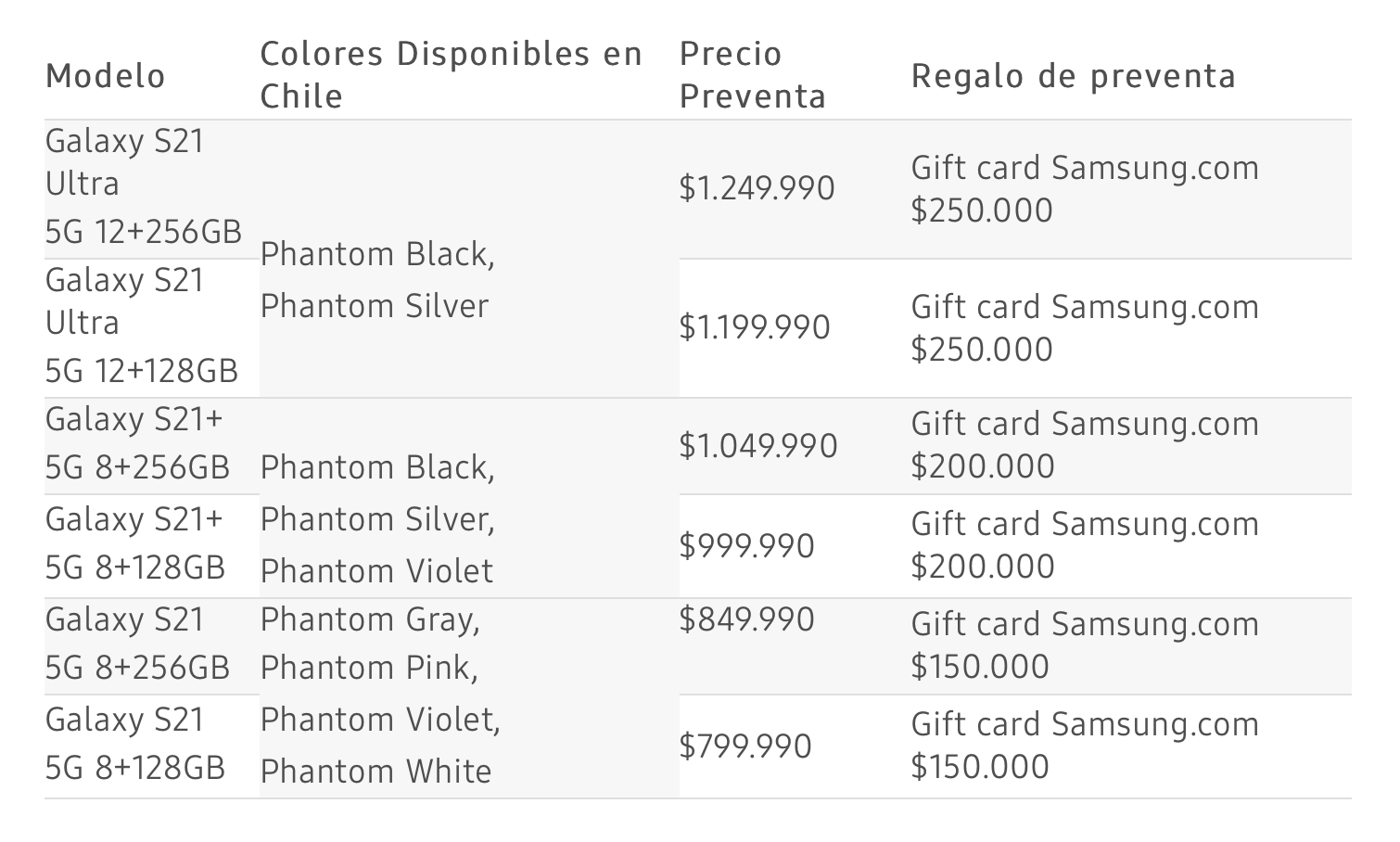Select the $999.990 price cell
This screenshot has width=1400, height=842.
point(746,546)
